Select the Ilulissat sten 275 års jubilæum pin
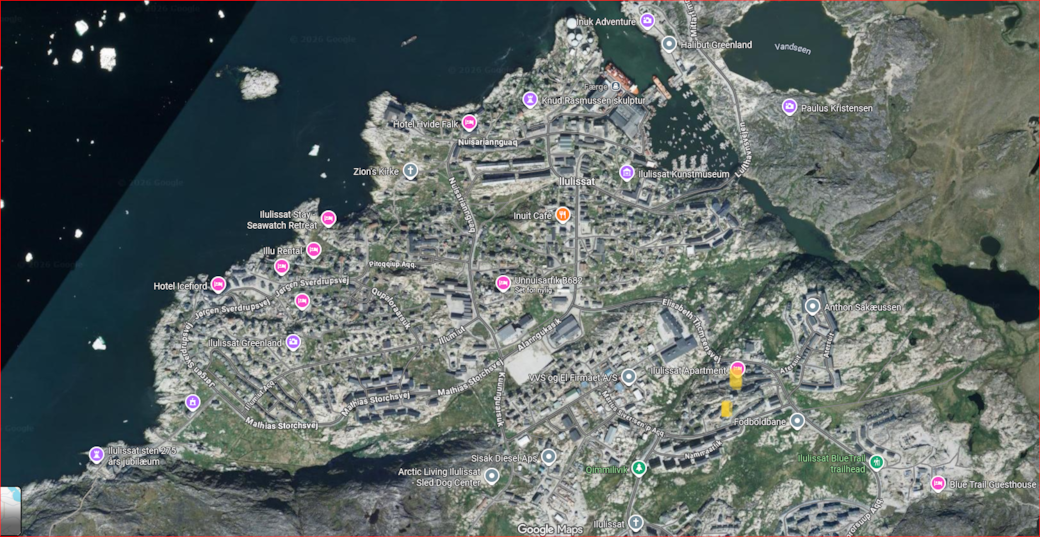Screen dimensions: 1040x537 pos(97,454)
